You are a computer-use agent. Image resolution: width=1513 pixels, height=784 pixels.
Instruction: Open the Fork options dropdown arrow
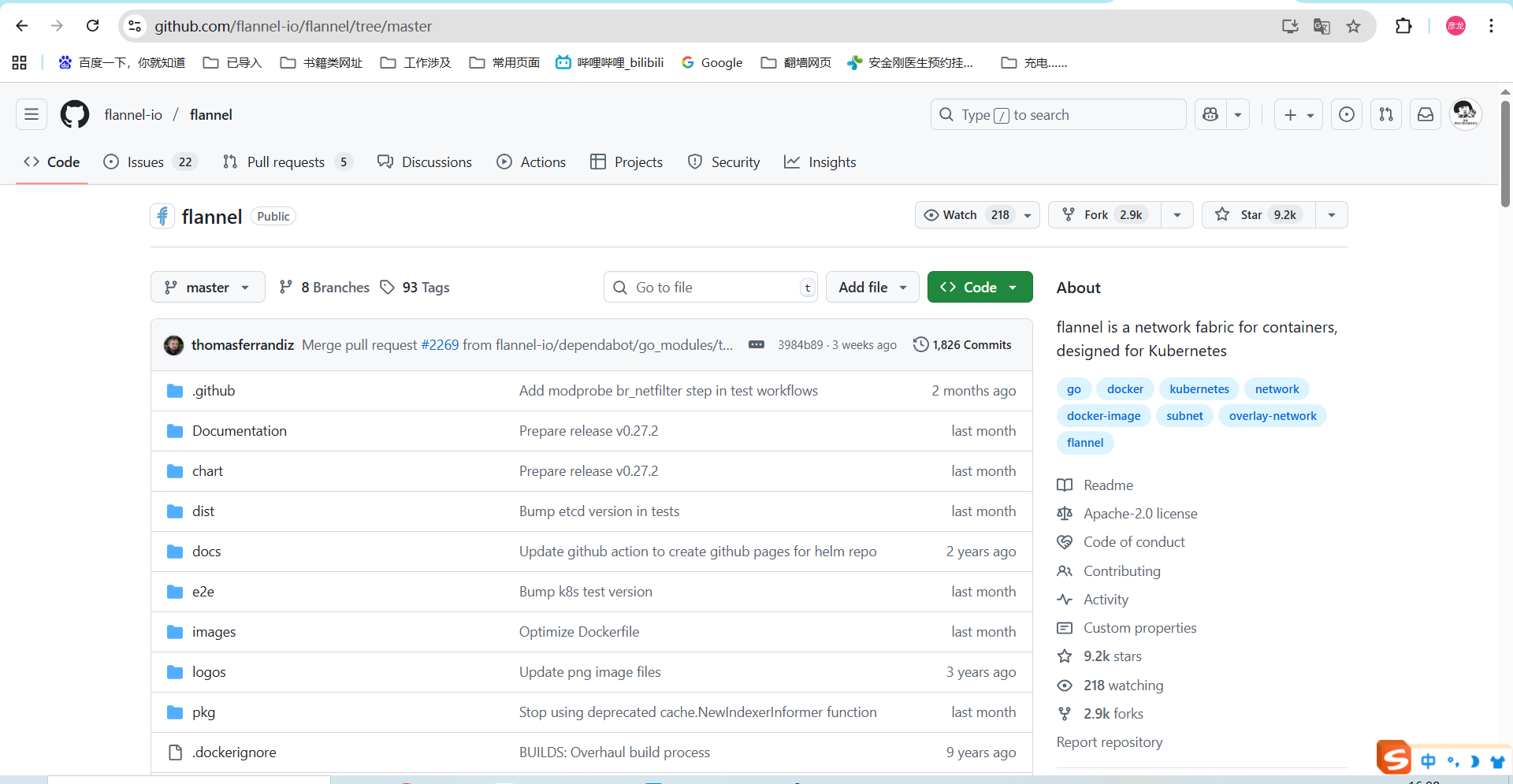coord(1177,215)
